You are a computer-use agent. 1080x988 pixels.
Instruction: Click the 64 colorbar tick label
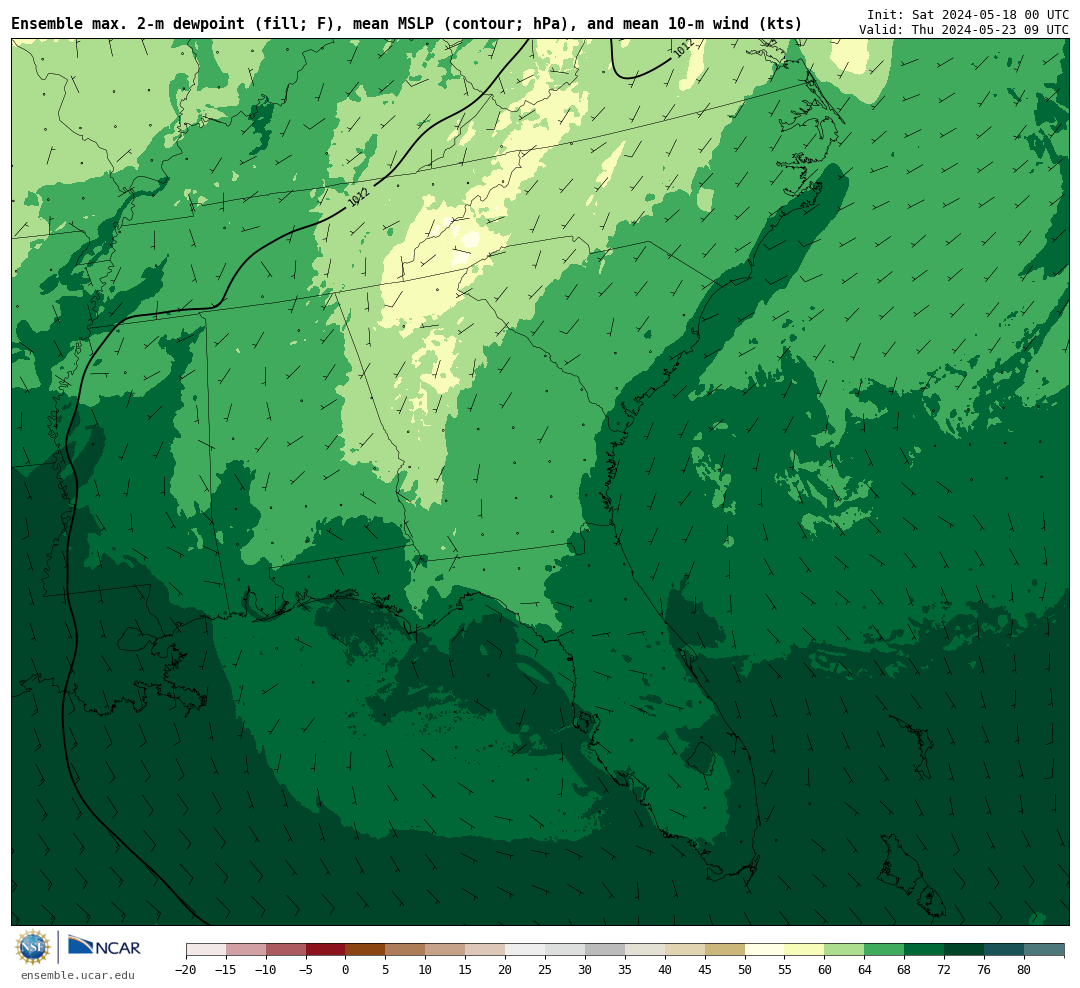pos(865,970)
